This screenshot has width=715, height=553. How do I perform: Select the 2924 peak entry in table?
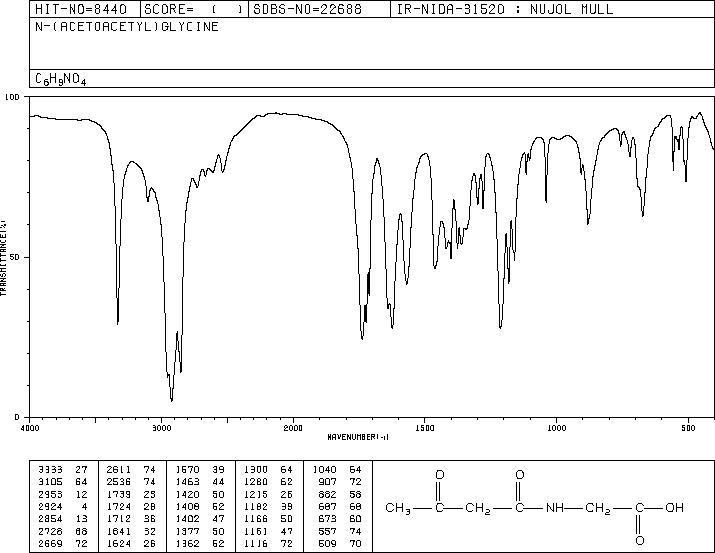pos(63,506)
